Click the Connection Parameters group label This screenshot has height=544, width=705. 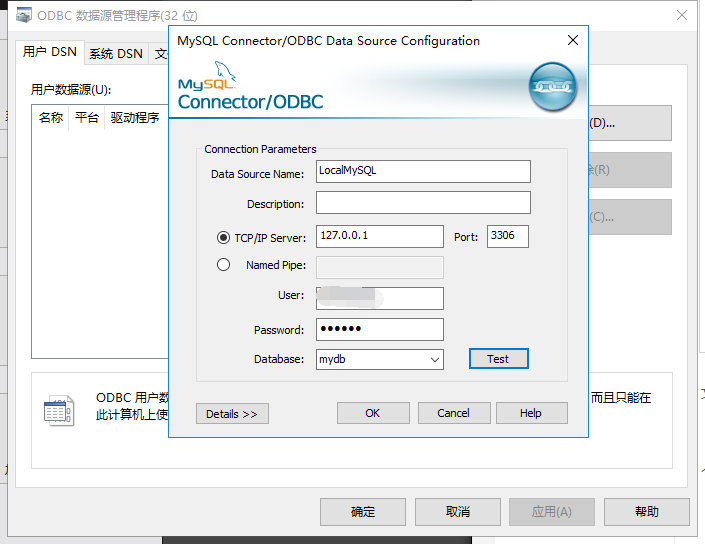coord(260,149)
